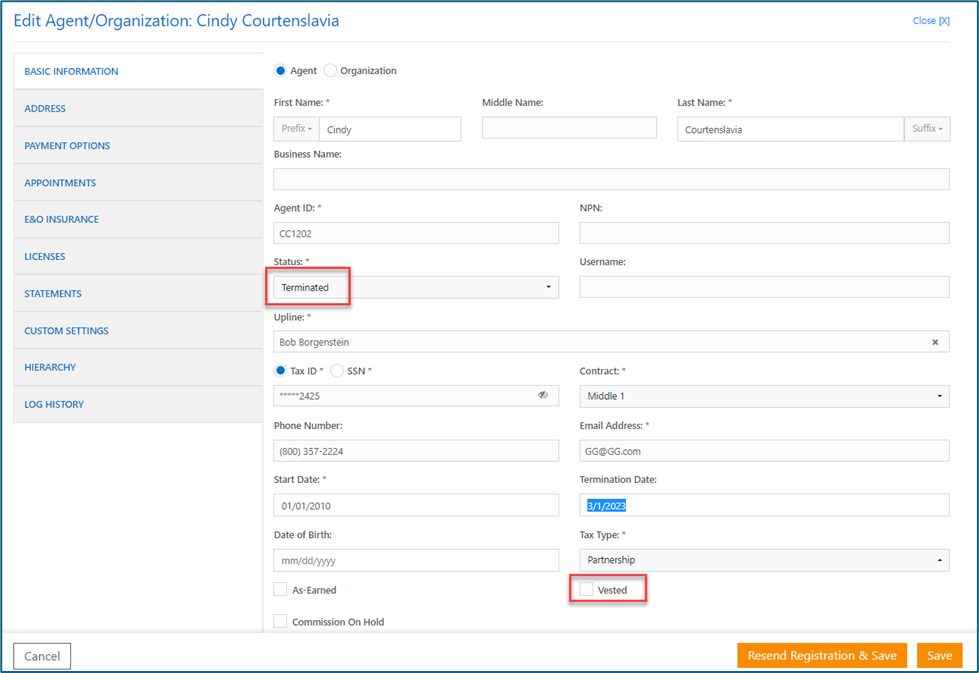979x673 pixels.
Task: Select the Organization radio button
Action: 331,71
